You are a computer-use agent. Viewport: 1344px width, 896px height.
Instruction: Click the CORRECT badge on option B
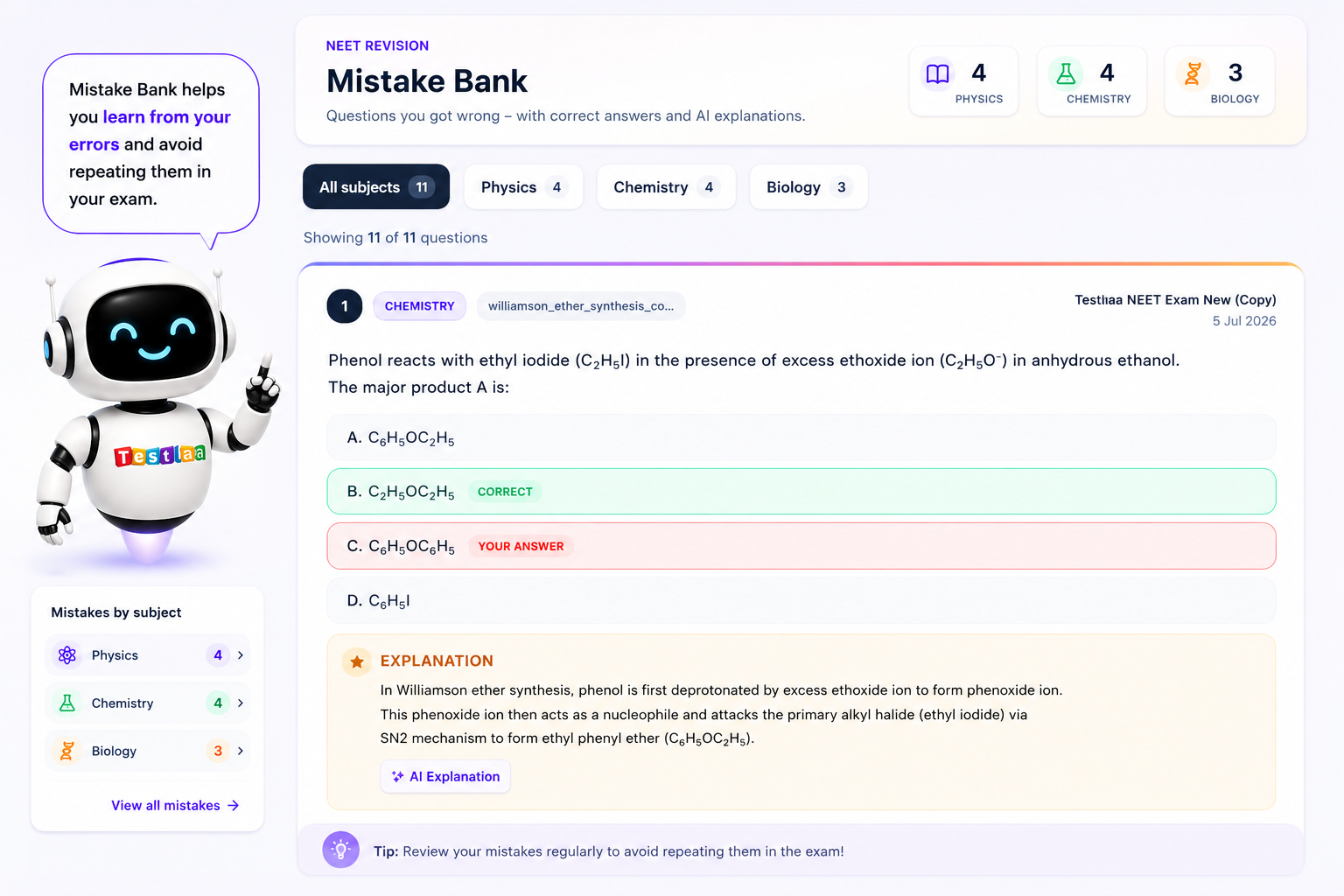click(505, 492)
